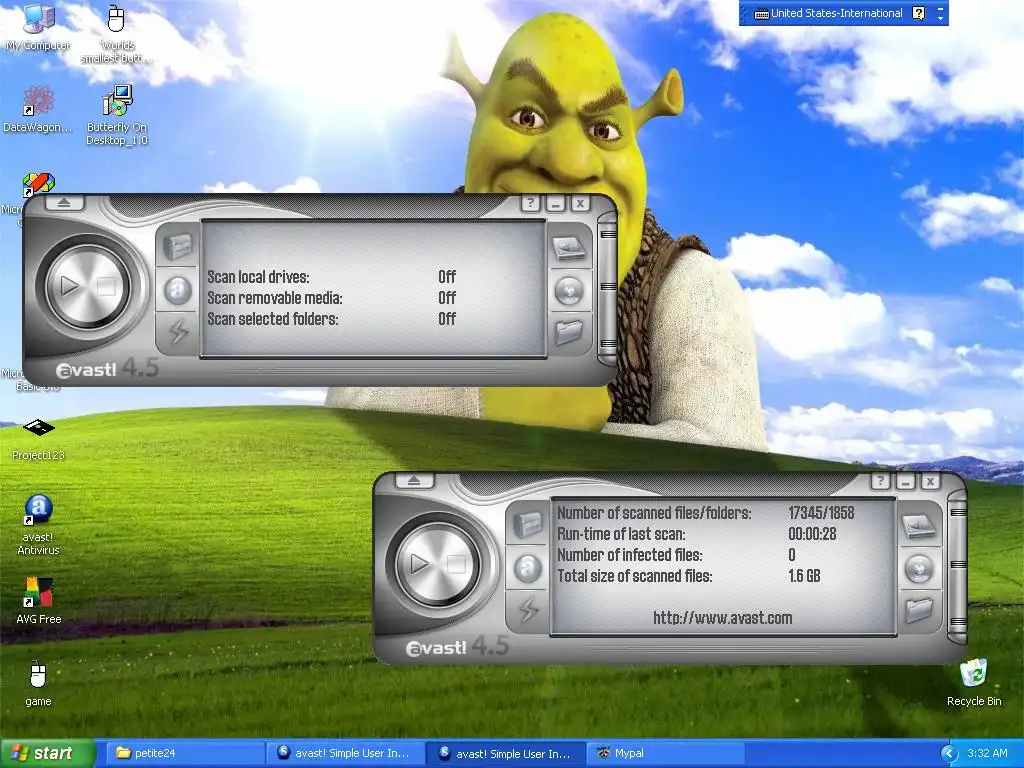Start scan in upper avast window
The height and width of the screenshot is (768, 1024).
pos(69,286)
